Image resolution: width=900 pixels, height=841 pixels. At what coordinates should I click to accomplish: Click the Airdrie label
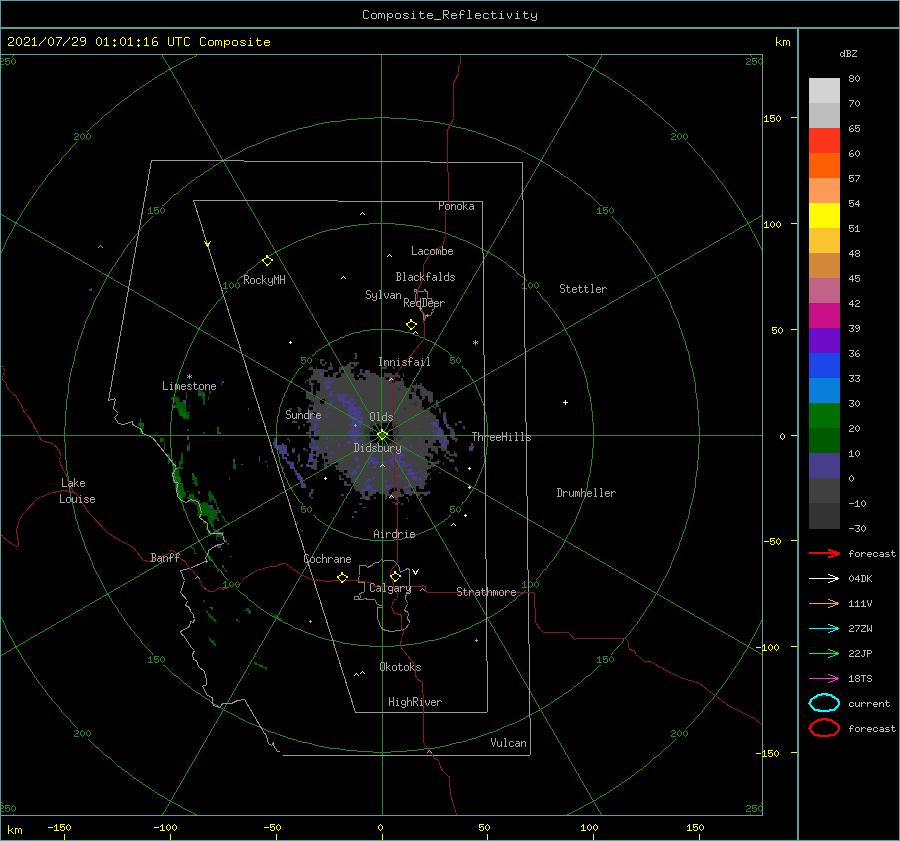tap(394, 534)
